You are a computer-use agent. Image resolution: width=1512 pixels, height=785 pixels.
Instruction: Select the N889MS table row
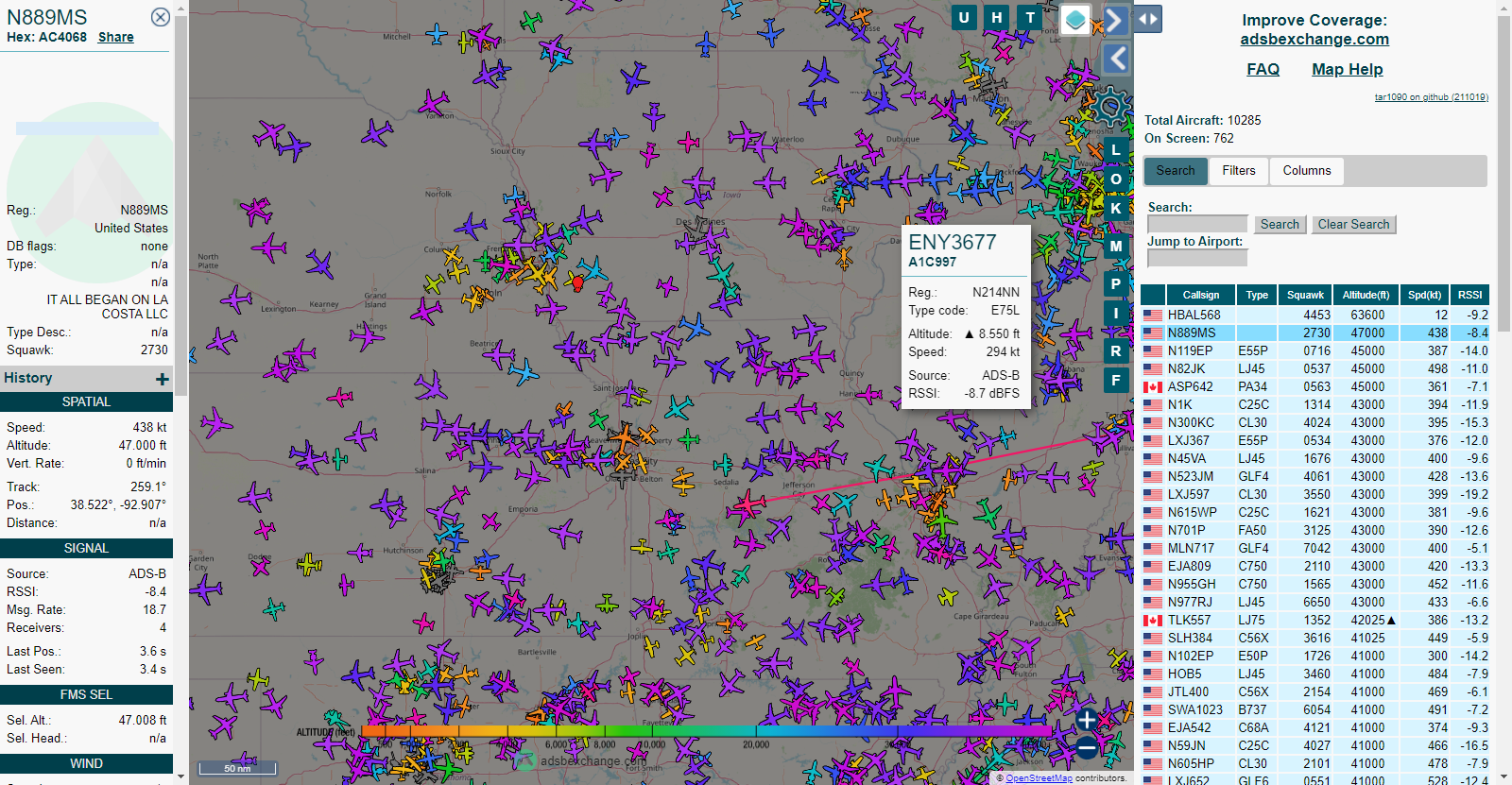(x=1314, y=333)
